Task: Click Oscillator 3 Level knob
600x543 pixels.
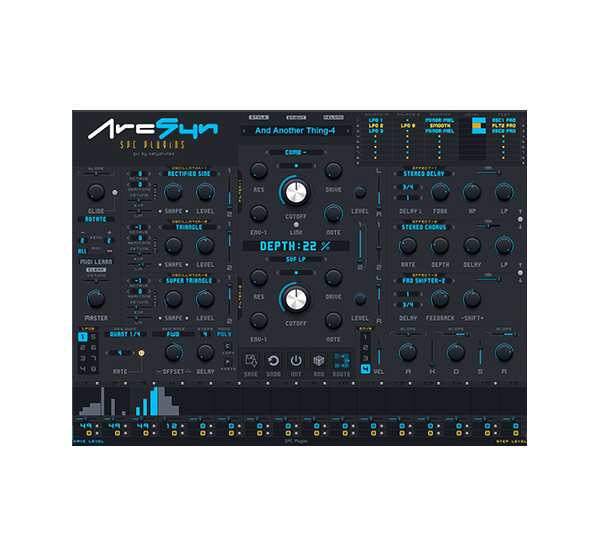Action: point(205,299)
